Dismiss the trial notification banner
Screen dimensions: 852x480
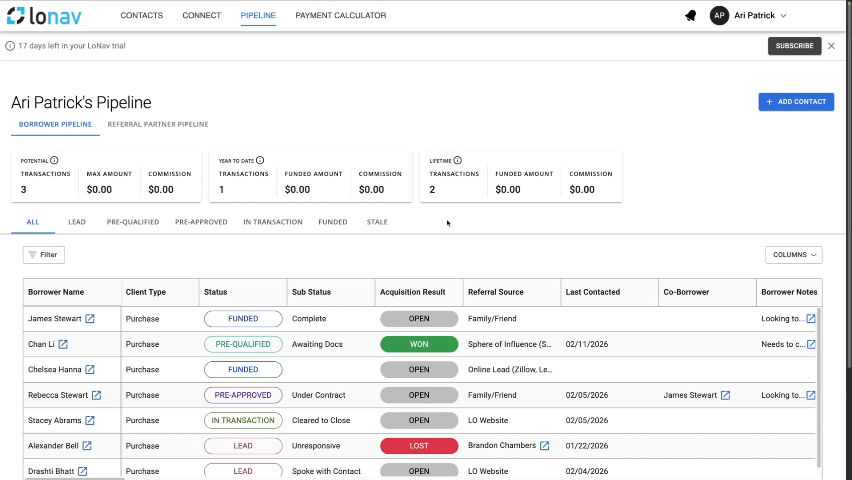(x=832, y=46)
